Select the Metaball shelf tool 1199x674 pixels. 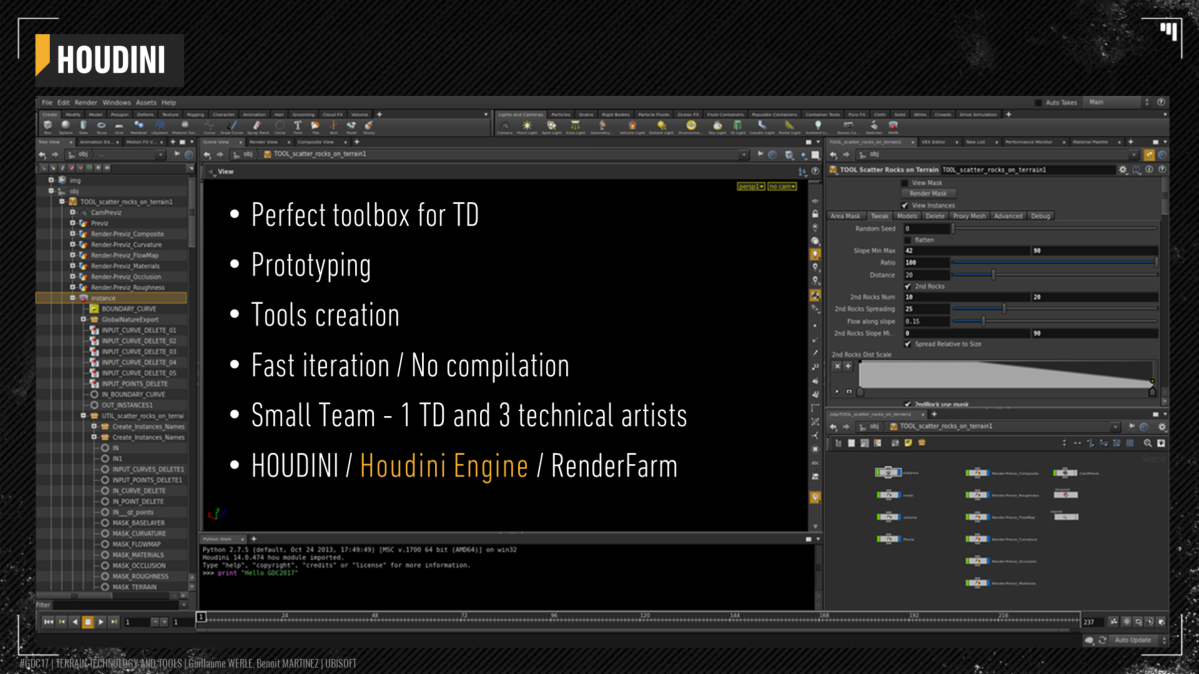138,127
